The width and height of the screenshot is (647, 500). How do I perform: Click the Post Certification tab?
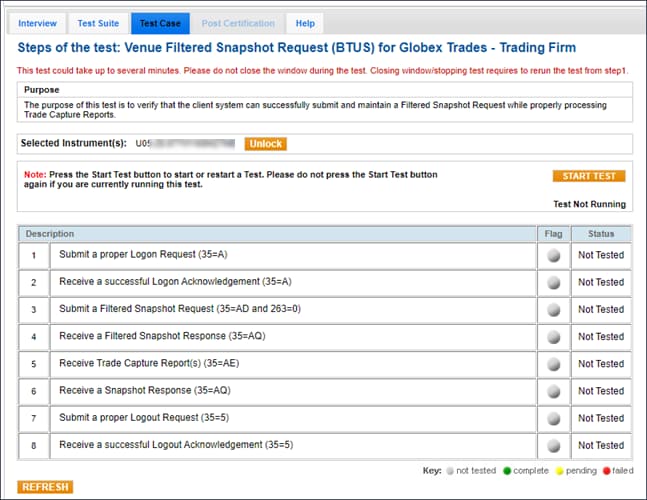(238, 23)
